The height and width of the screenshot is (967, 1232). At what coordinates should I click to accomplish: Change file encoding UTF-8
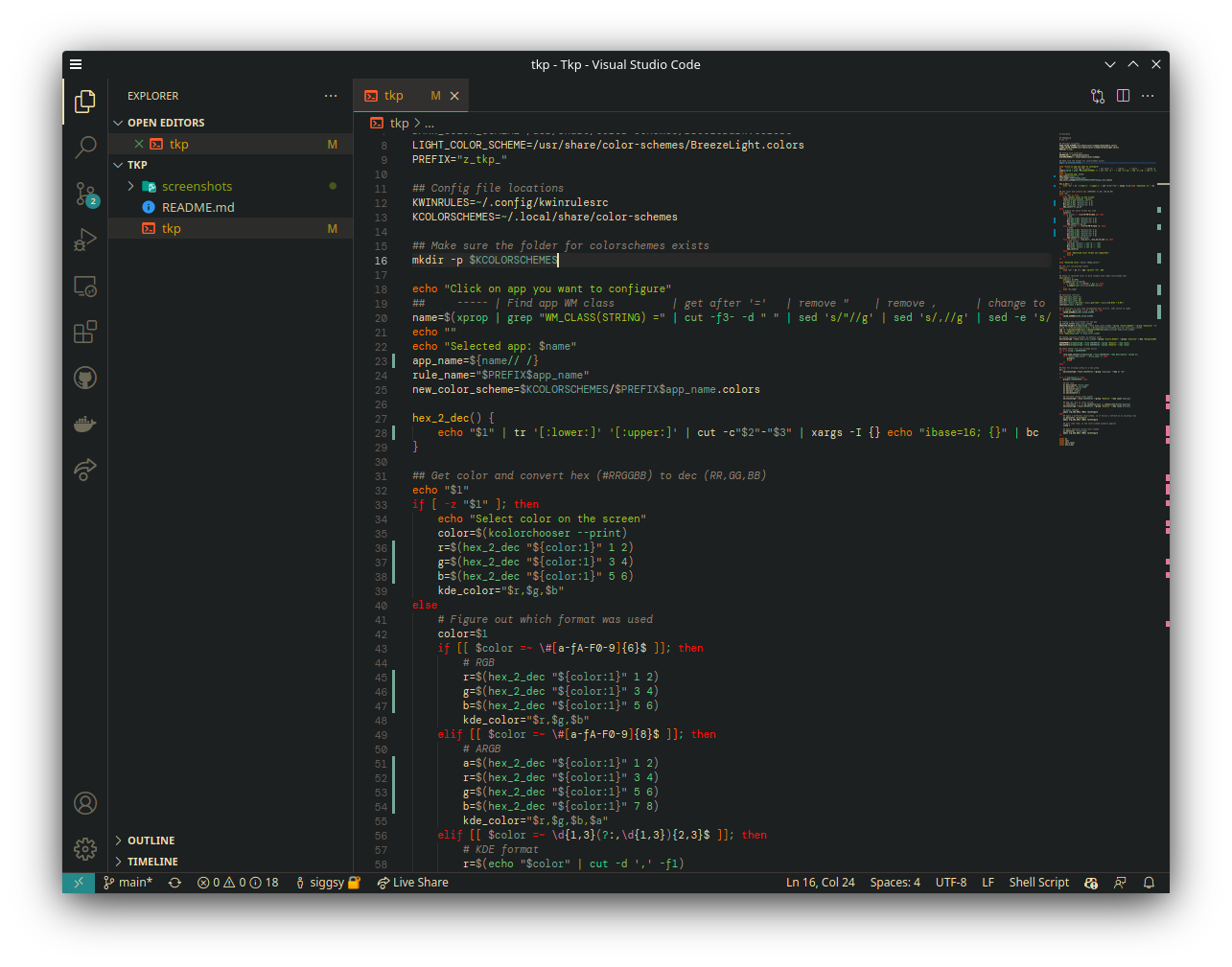951,883
